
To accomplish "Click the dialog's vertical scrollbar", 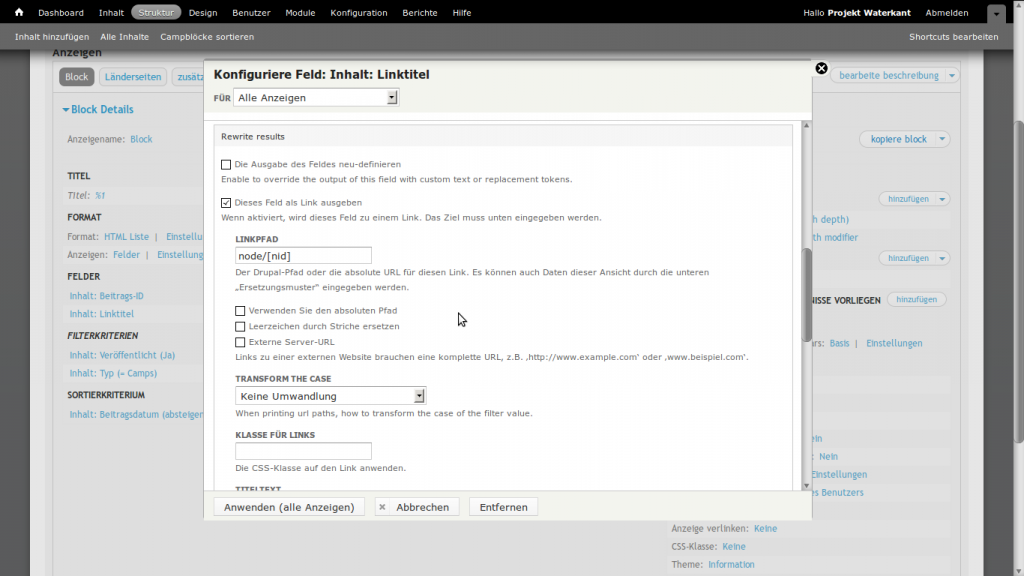I will point(807,295).
